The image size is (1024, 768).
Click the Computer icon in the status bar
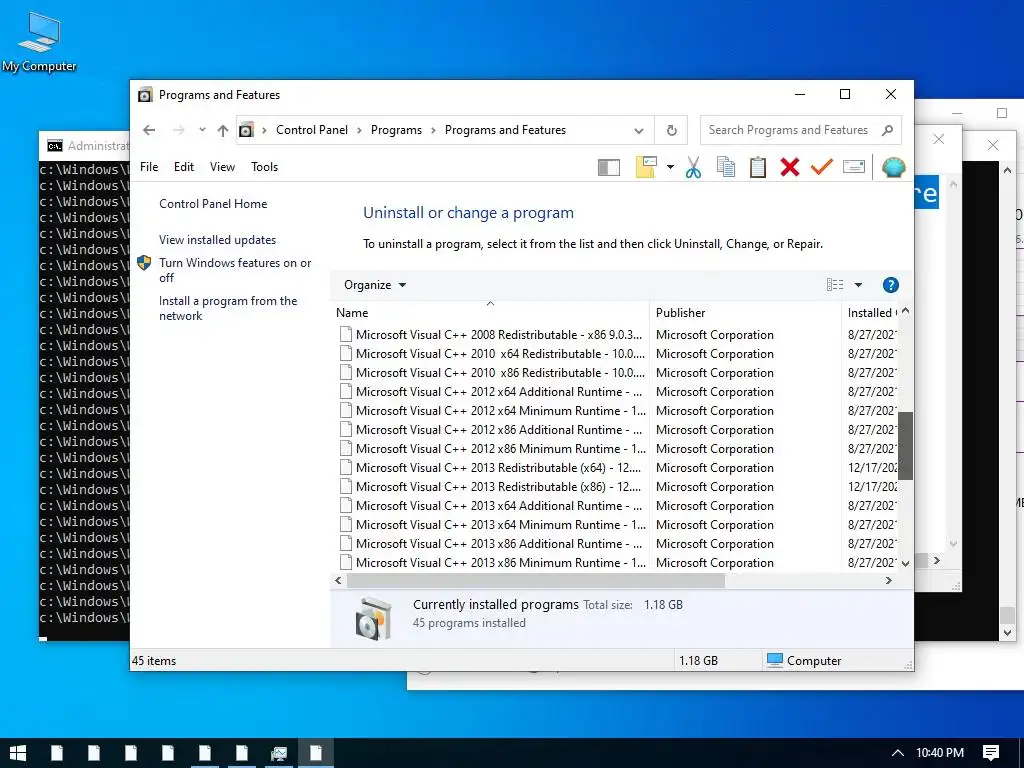[775, 660]
